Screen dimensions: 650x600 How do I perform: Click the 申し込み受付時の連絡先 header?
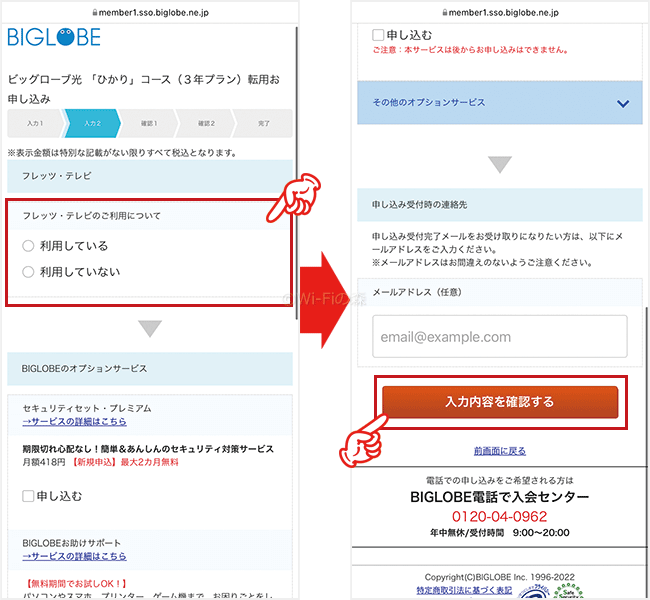[500, 204]
